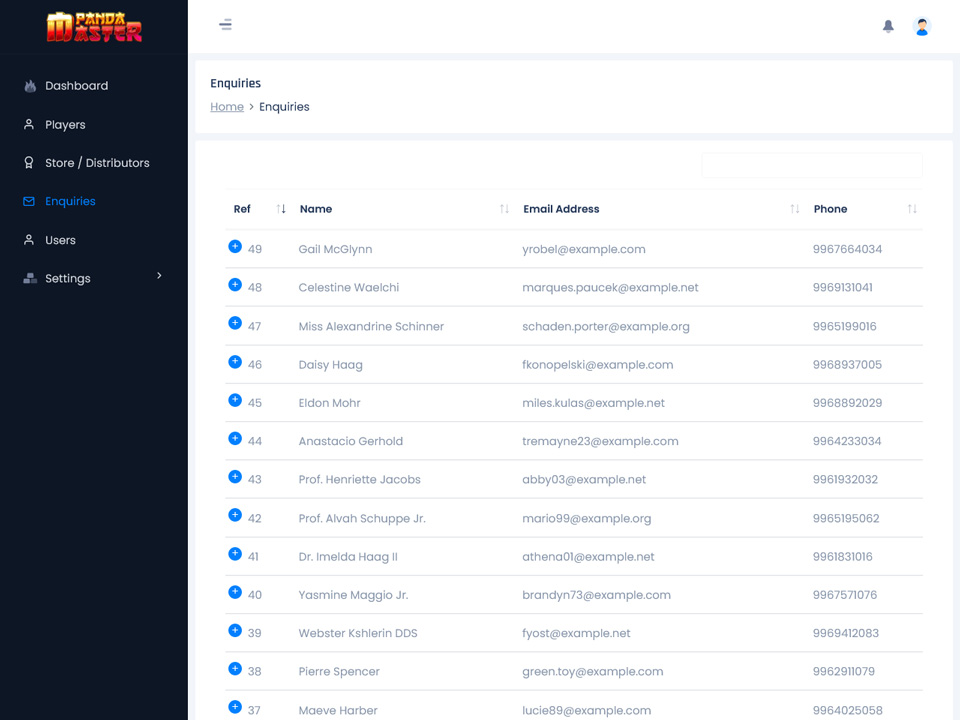Expand row 49 for Gail McGlynn

(235, 247)
